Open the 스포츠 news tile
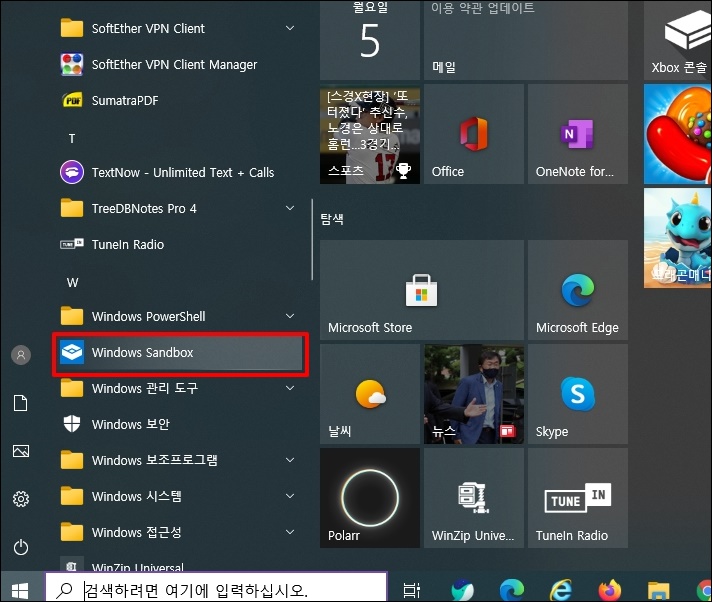 click(x=370, y=134)
